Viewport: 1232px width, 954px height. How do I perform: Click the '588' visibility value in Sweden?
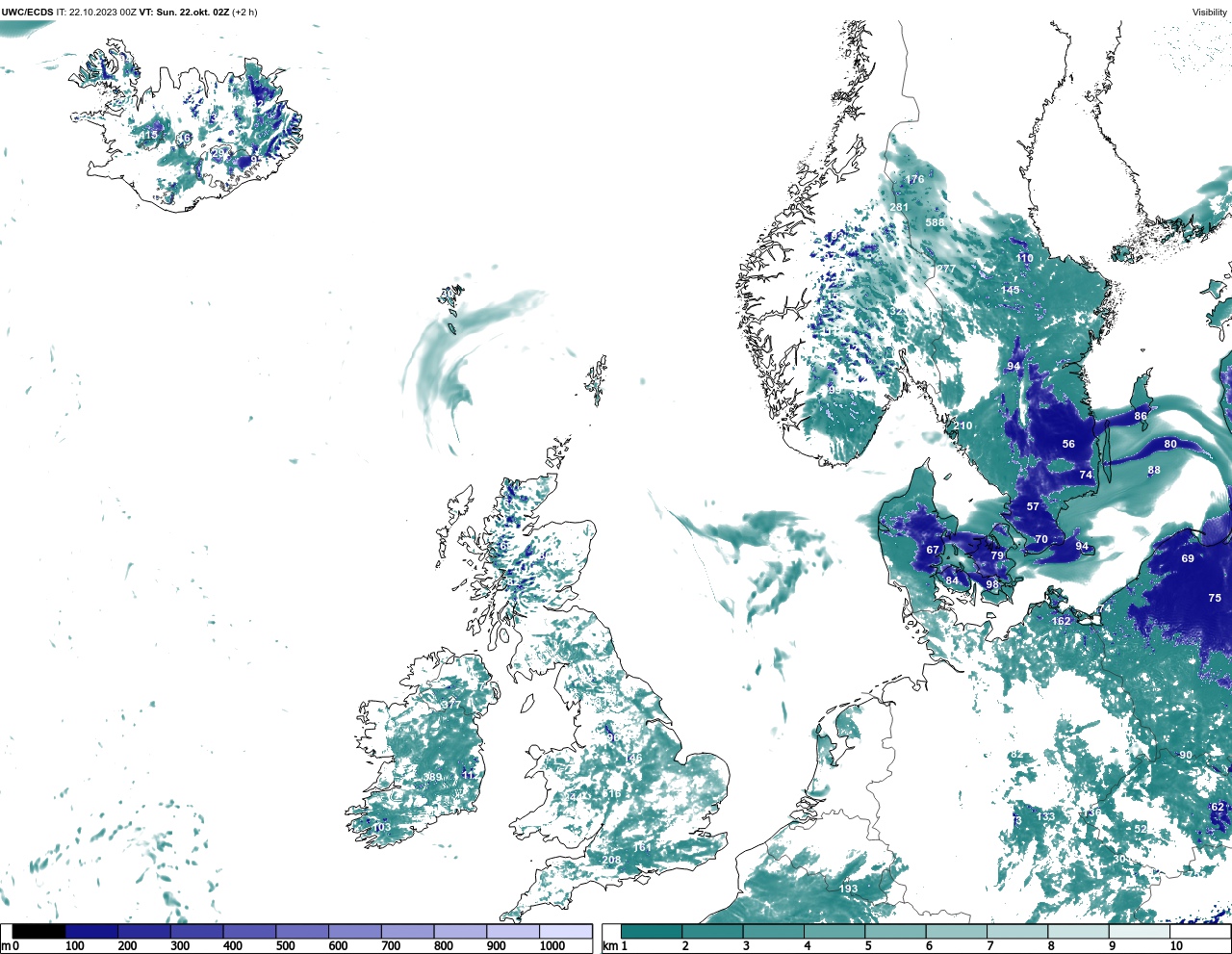pyautogui.click(x=935, y=222)
